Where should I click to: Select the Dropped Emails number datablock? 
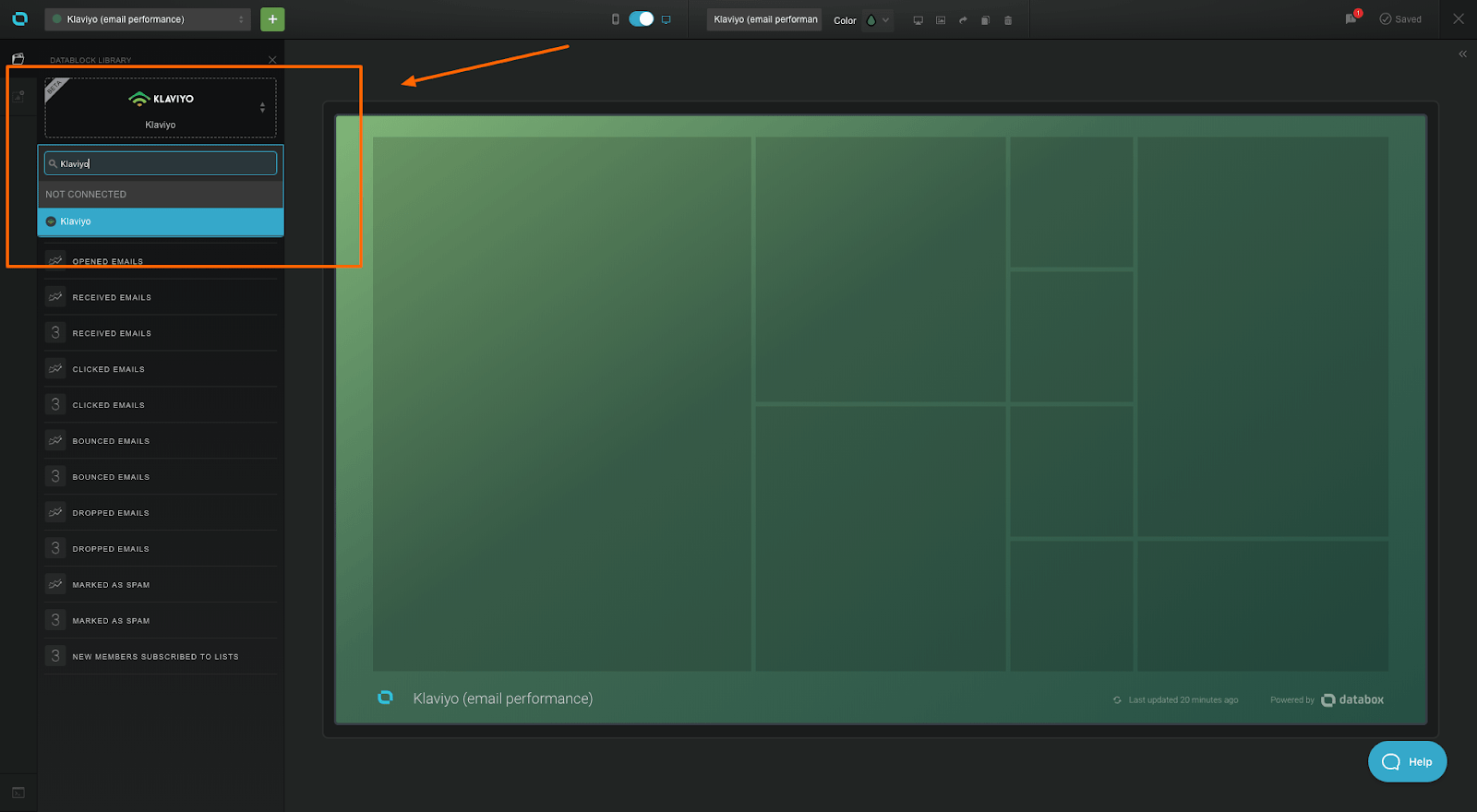tap(161, 549)
